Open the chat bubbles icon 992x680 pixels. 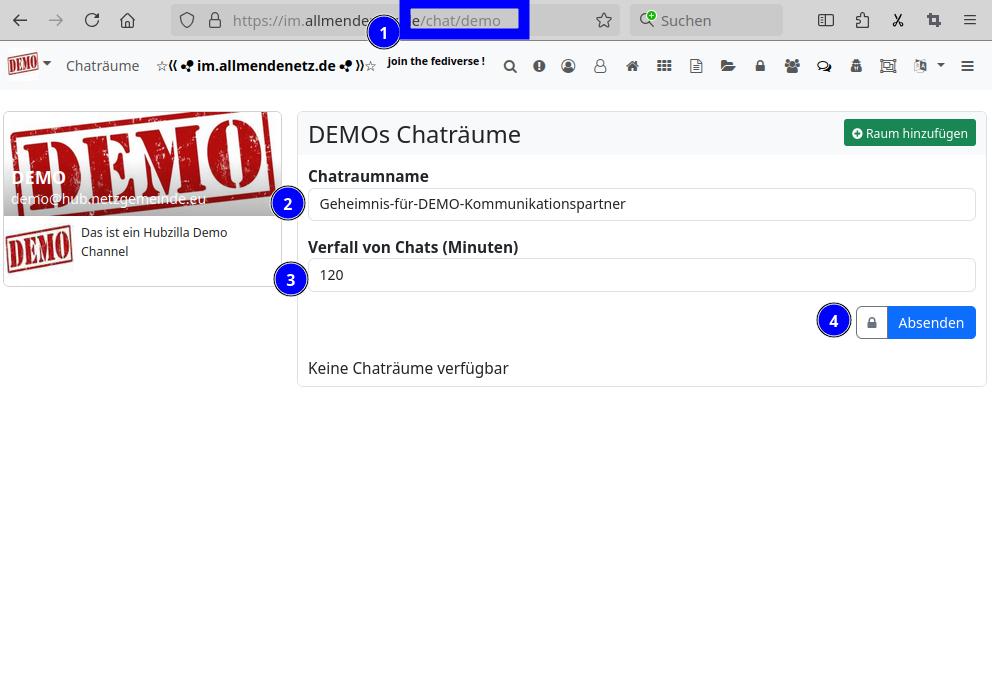coord(824,66)
